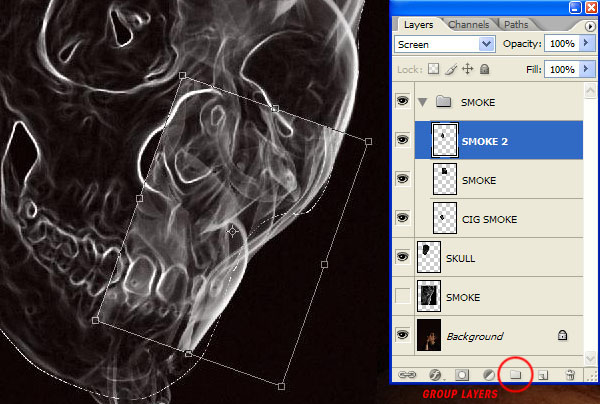
Task: Open the Opacity slider arrow
Action: (586, 43)
